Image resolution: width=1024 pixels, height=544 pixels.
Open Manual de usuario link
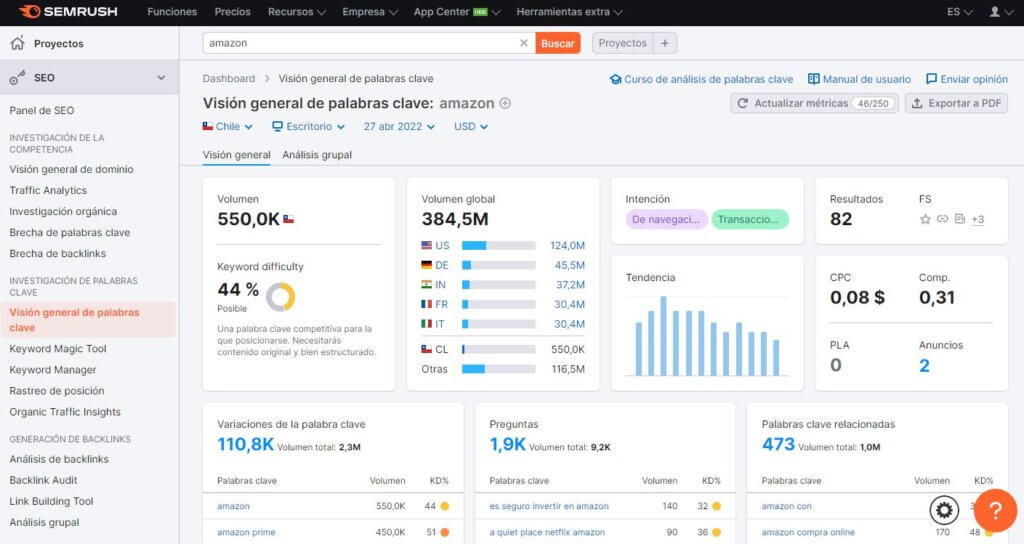coord(859,79)
